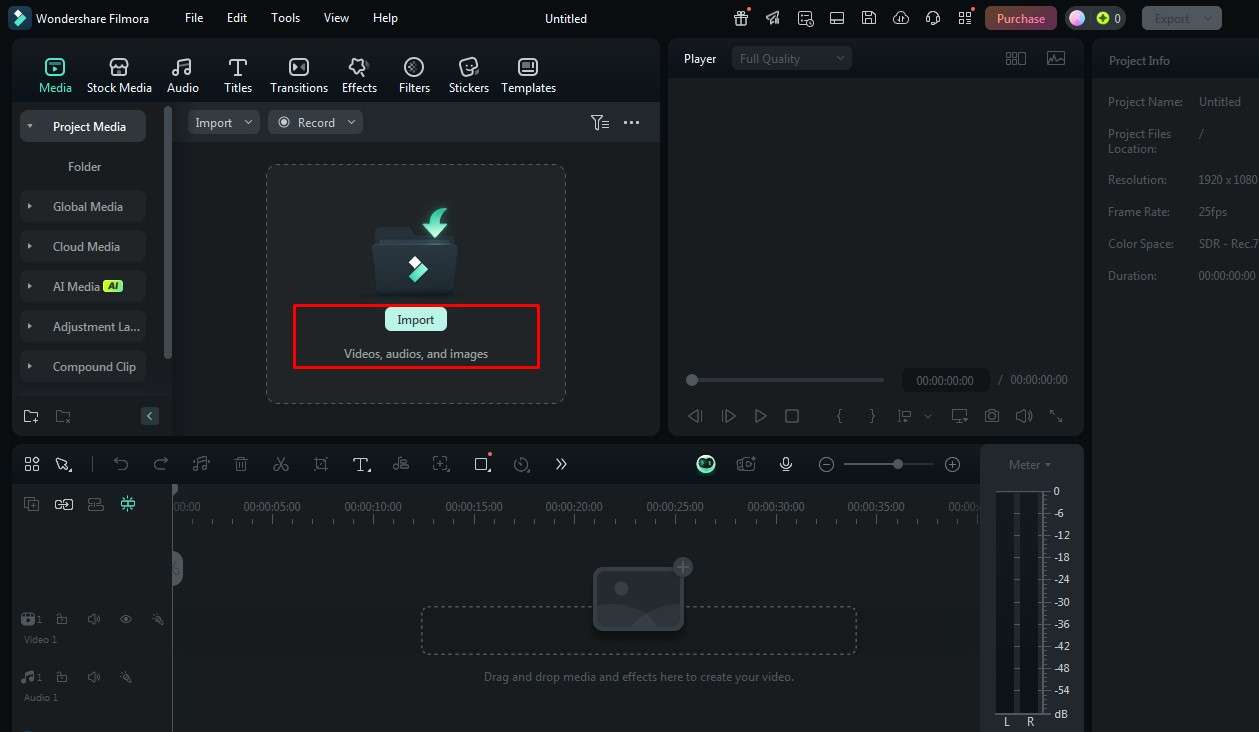
Task: Mute the Audio 1 track speaker
Action: pos(94,677)
